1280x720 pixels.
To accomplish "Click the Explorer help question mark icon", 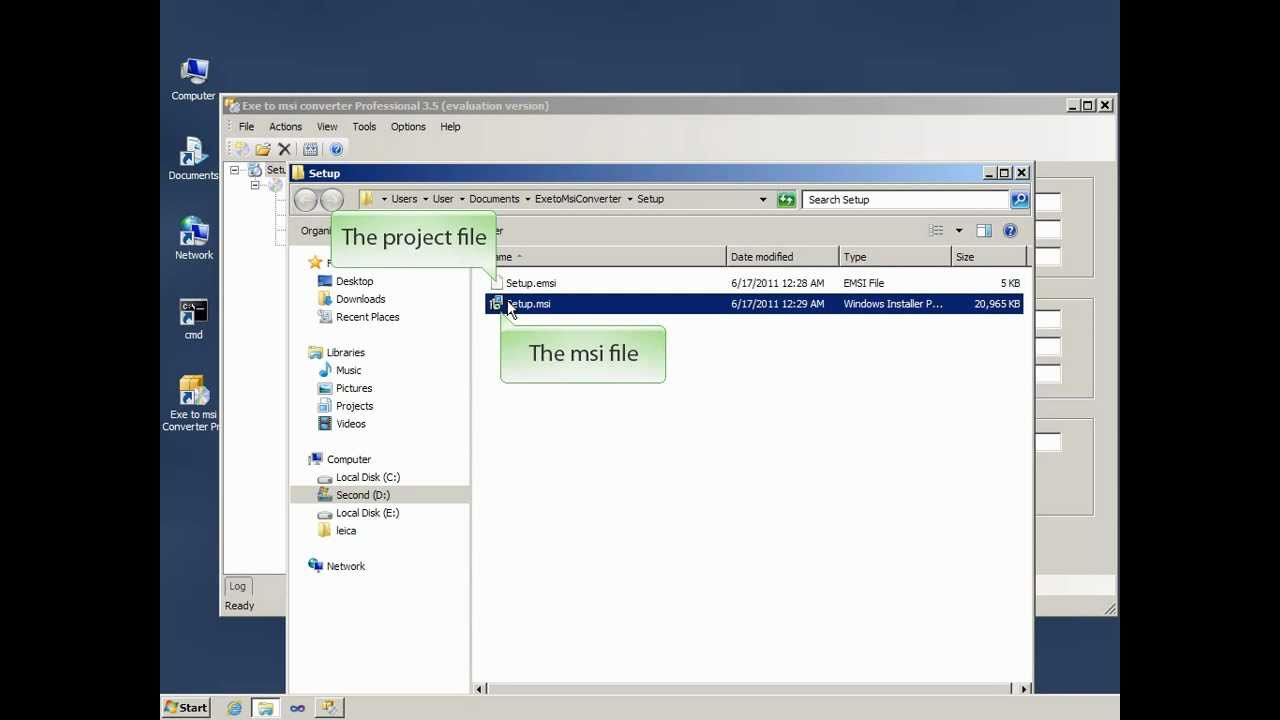I will [1010, 231].
